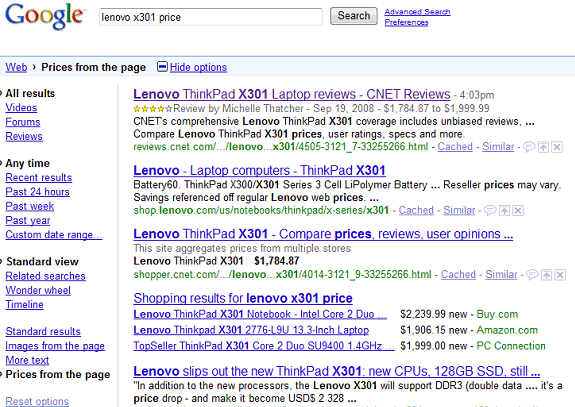Open Shopping results for lenovo x301 price
Viewport: 575px width, 407px height.
(243, 298)
